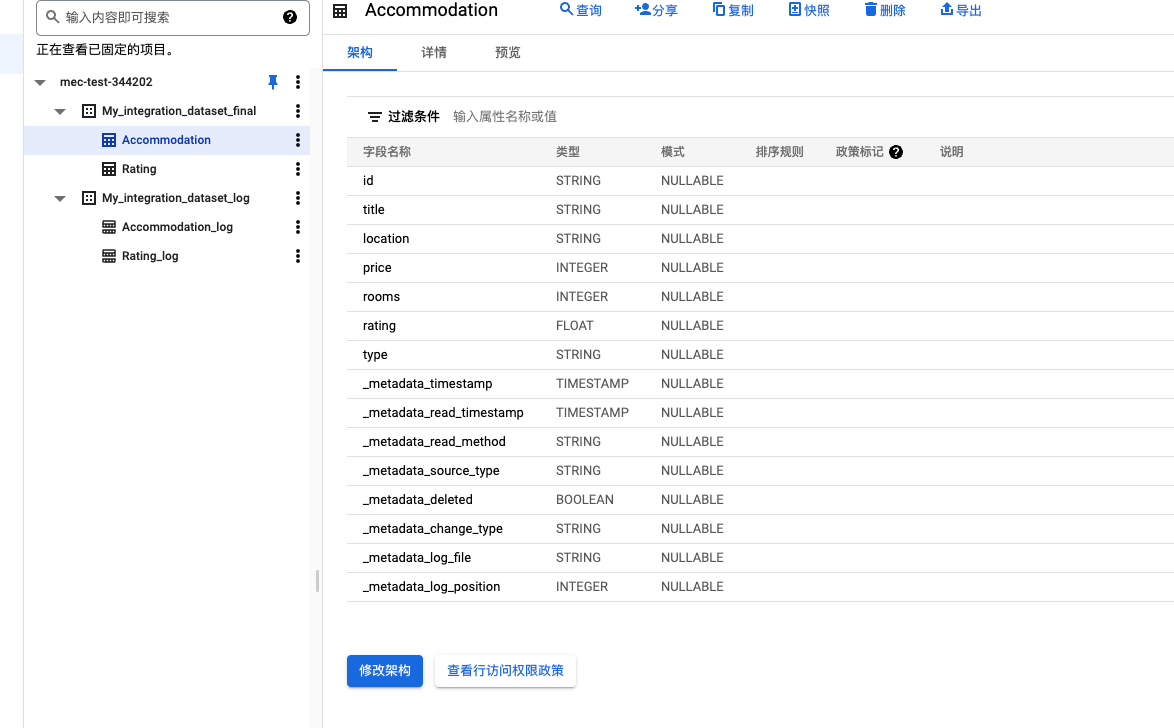
Task: Open policy tag help icon
Action: point(895,152)
